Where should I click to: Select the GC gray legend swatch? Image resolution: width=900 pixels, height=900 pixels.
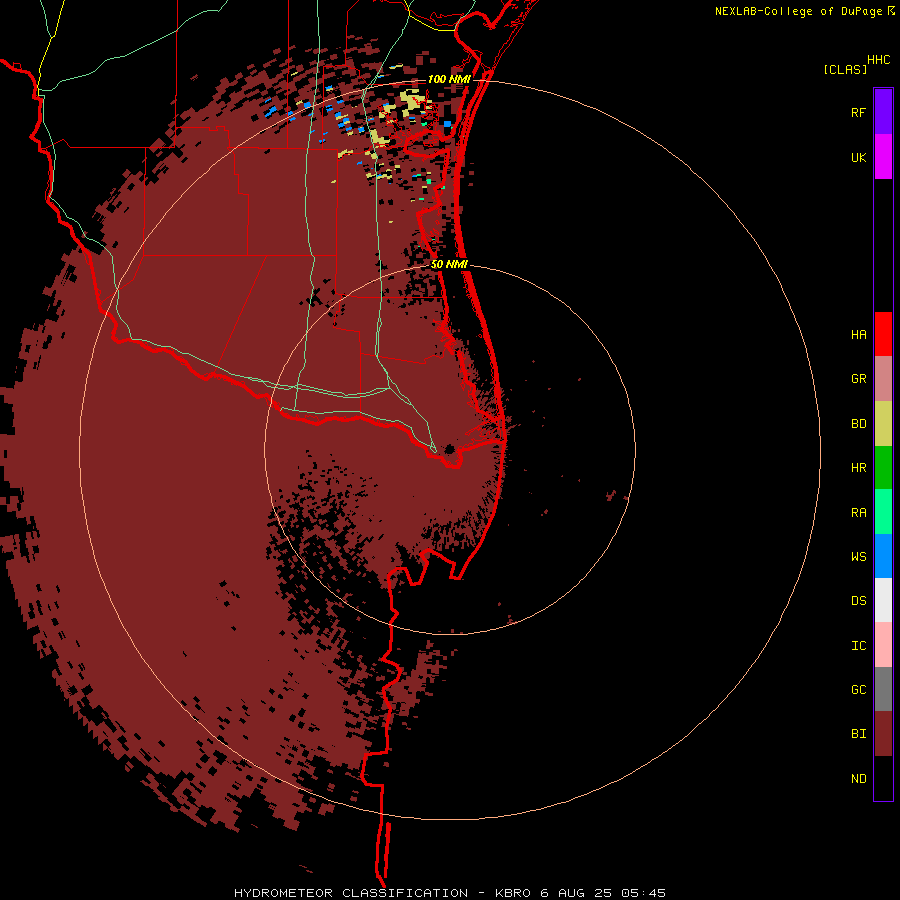point(883,689)
